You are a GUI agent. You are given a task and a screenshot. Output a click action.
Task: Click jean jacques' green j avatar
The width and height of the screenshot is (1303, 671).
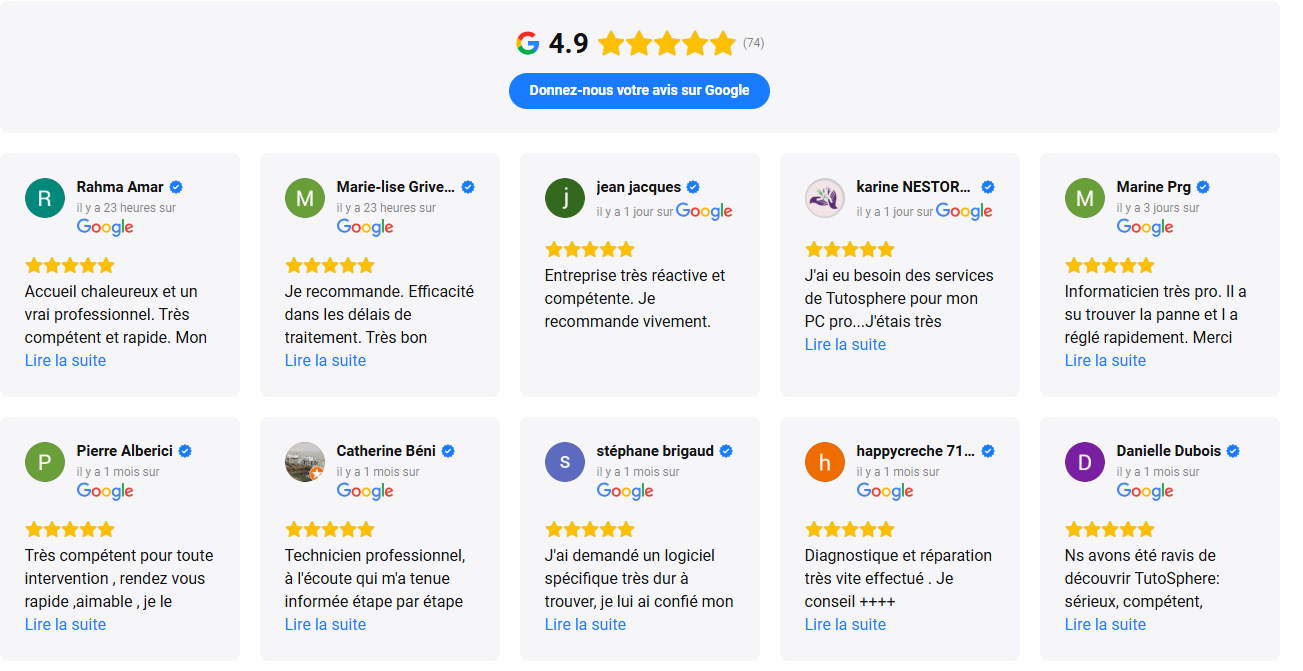pyautogui.click(x=565, y=198)
